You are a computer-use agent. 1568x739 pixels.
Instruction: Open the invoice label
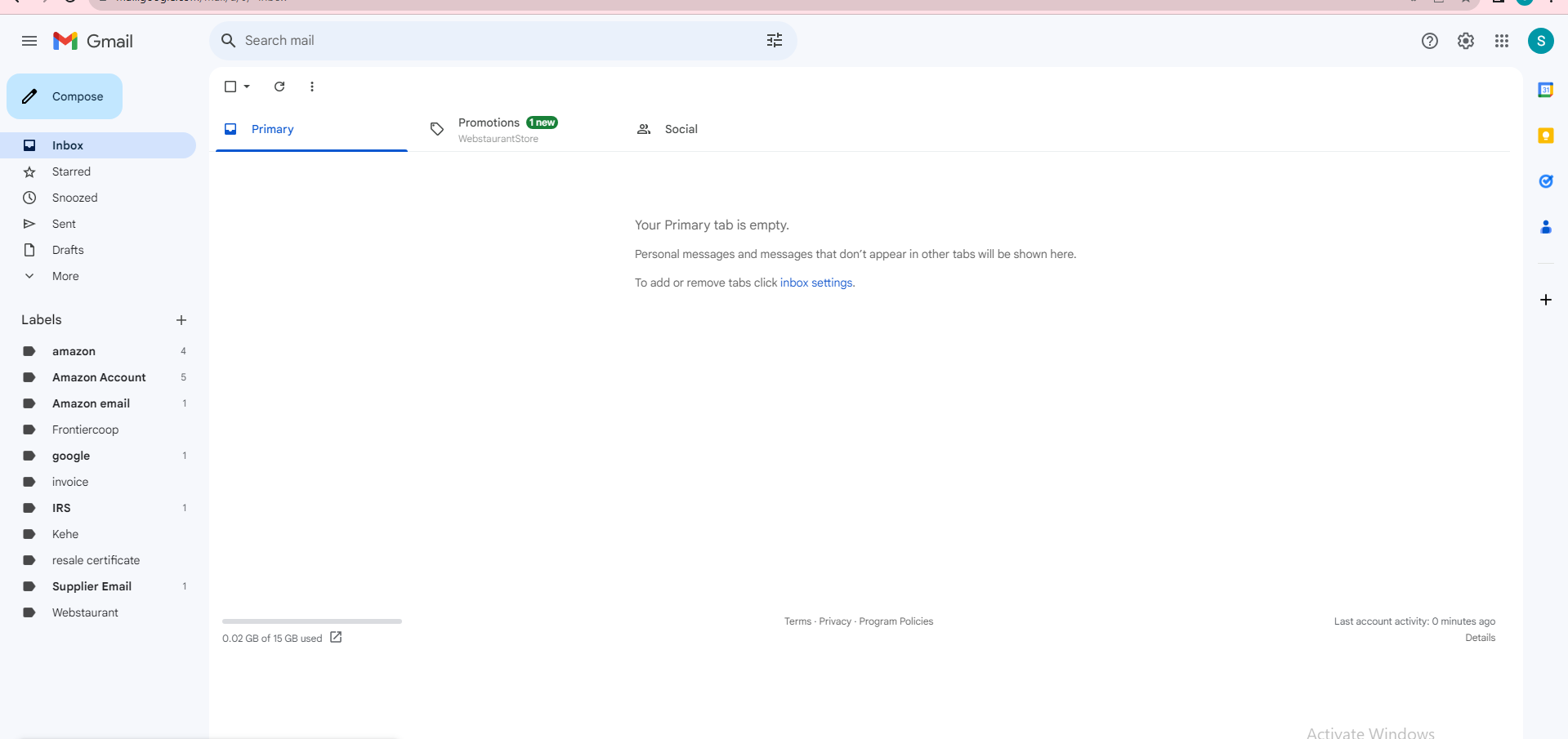pyautogui.click(x=98, y=482)
